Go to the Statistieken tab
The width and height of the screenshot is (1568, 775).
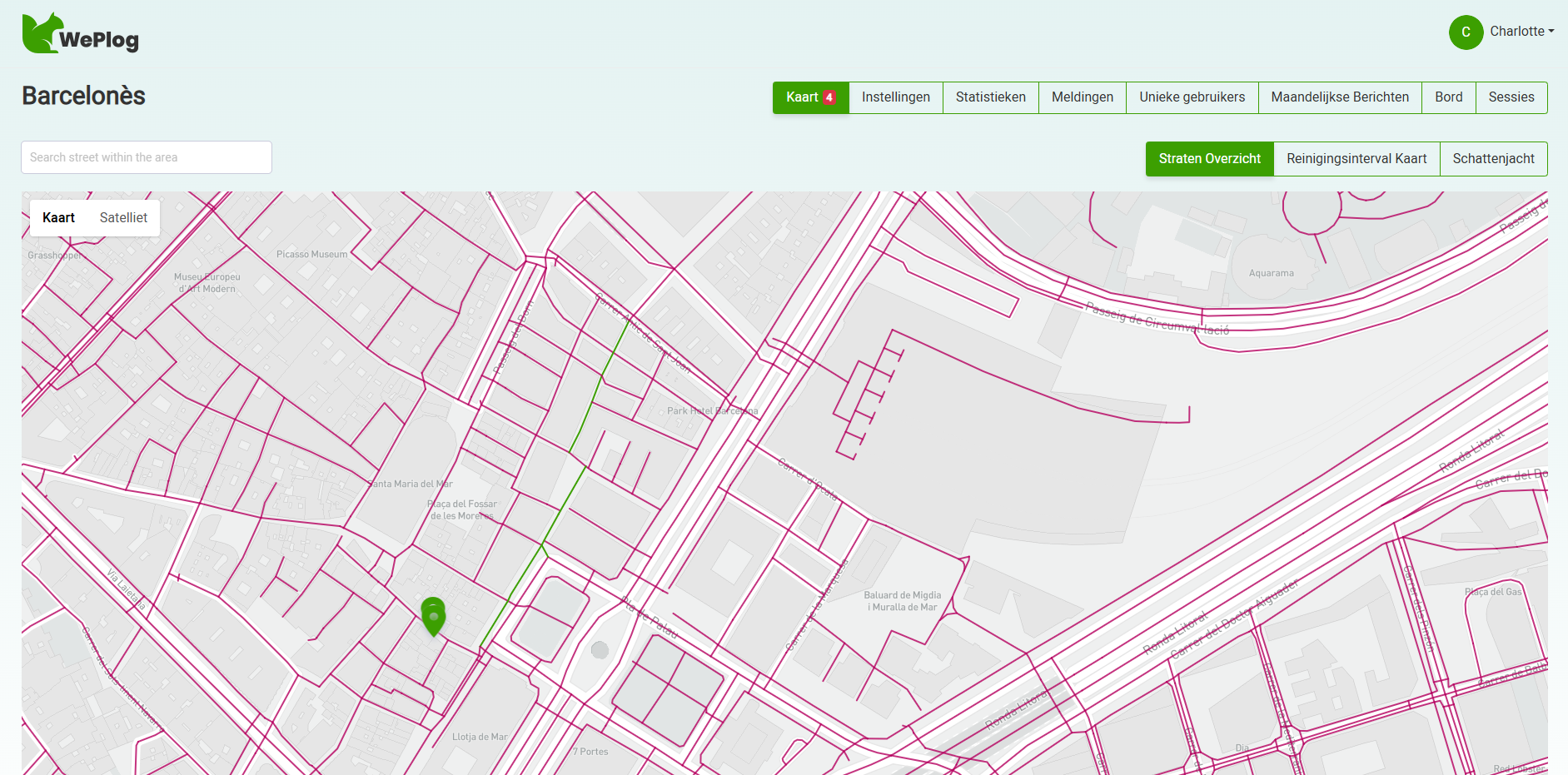point(990,97)
